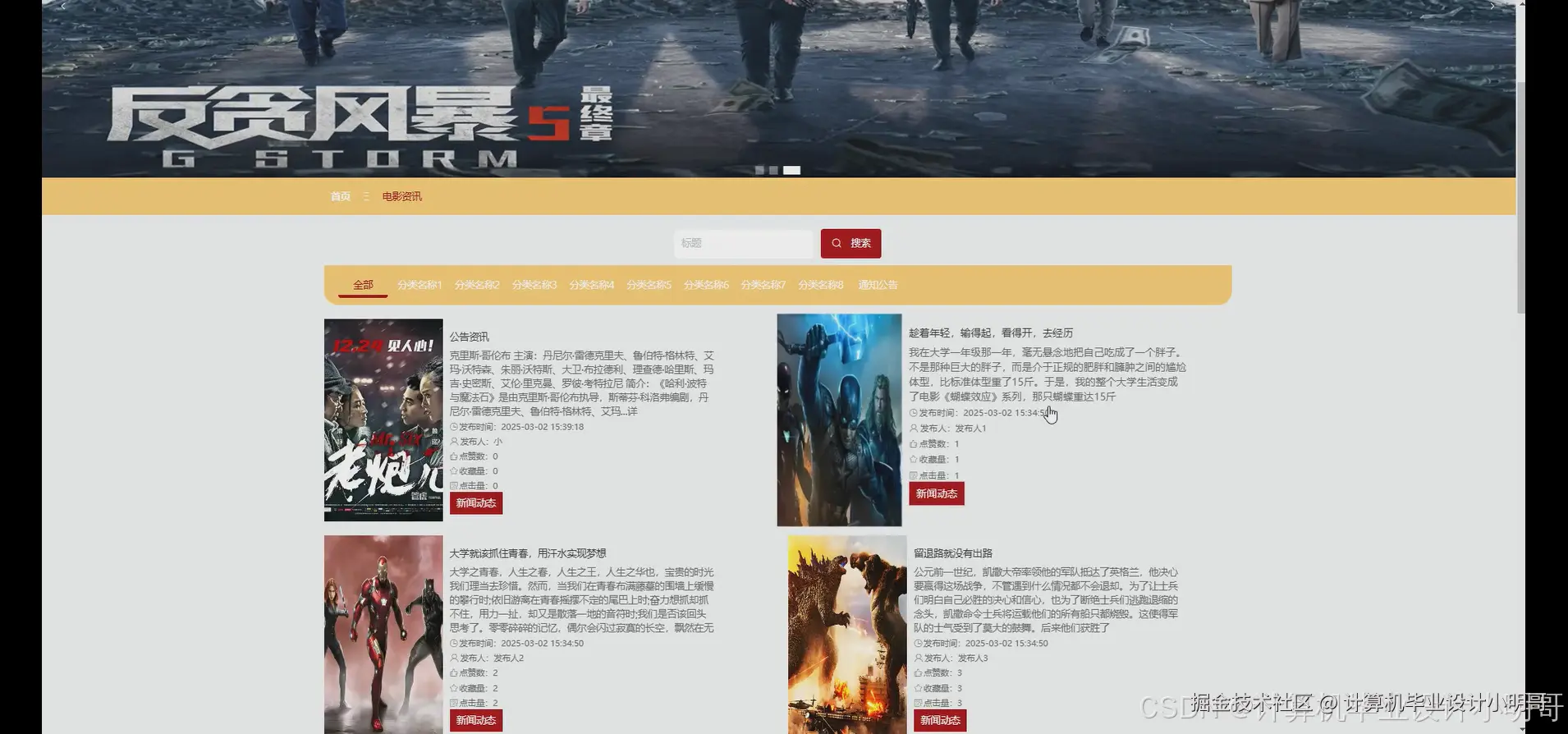Click the clock icon in 大学就该抓住青春 card

point(454,644)
